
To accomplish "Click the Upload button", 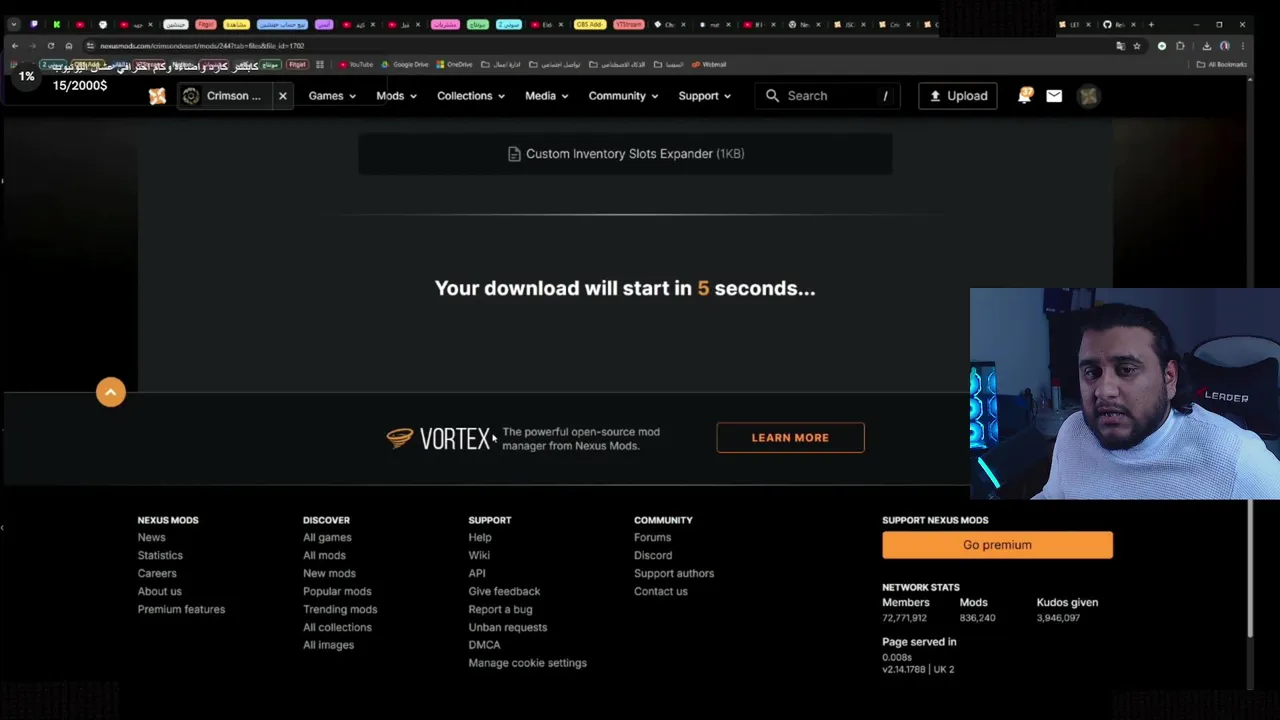I will pyautogui.click(x=958, y=96).
